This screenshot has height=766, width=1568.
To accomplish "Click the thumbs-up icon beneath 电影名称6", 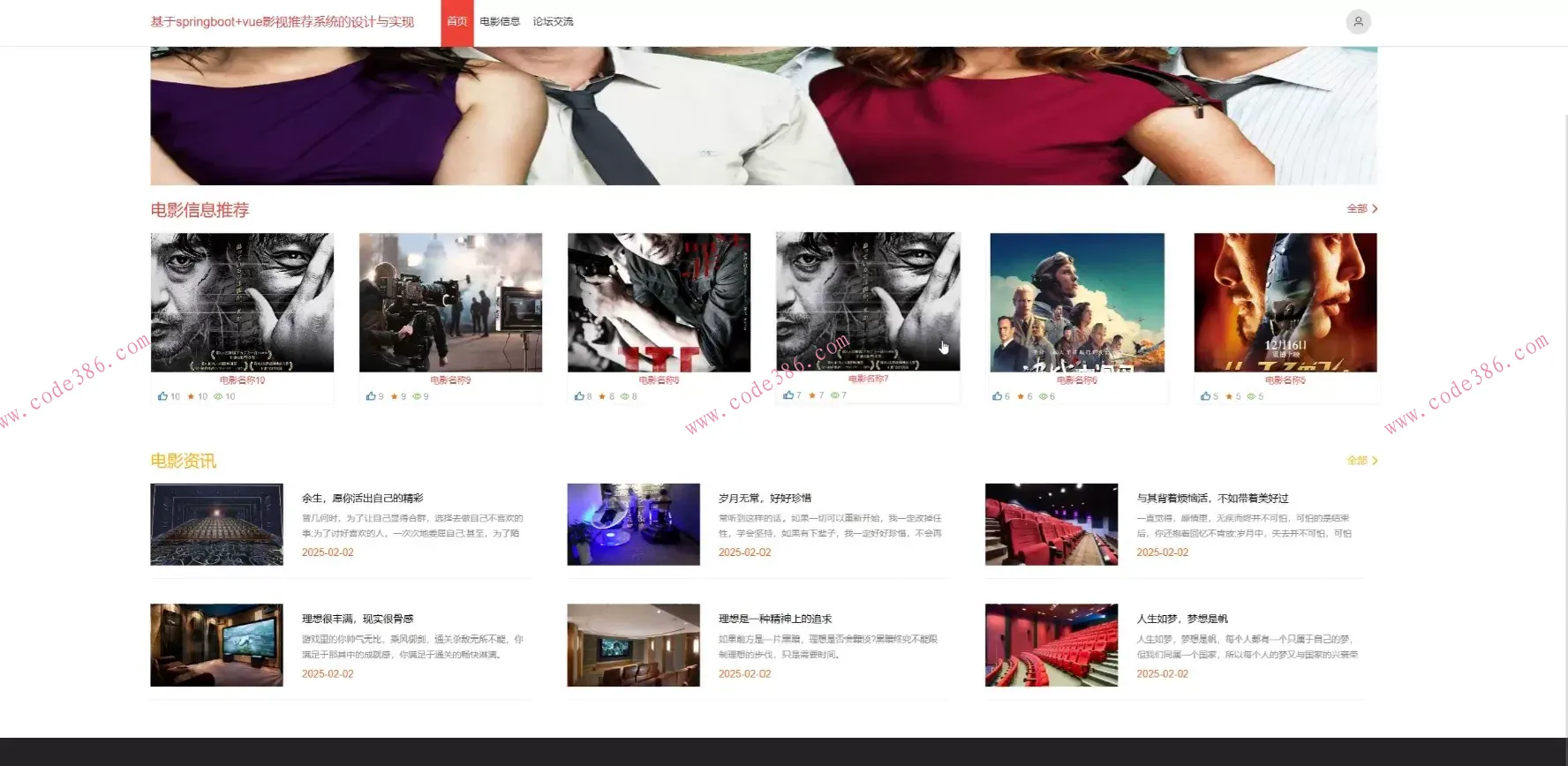I will [x=997, y=396].
